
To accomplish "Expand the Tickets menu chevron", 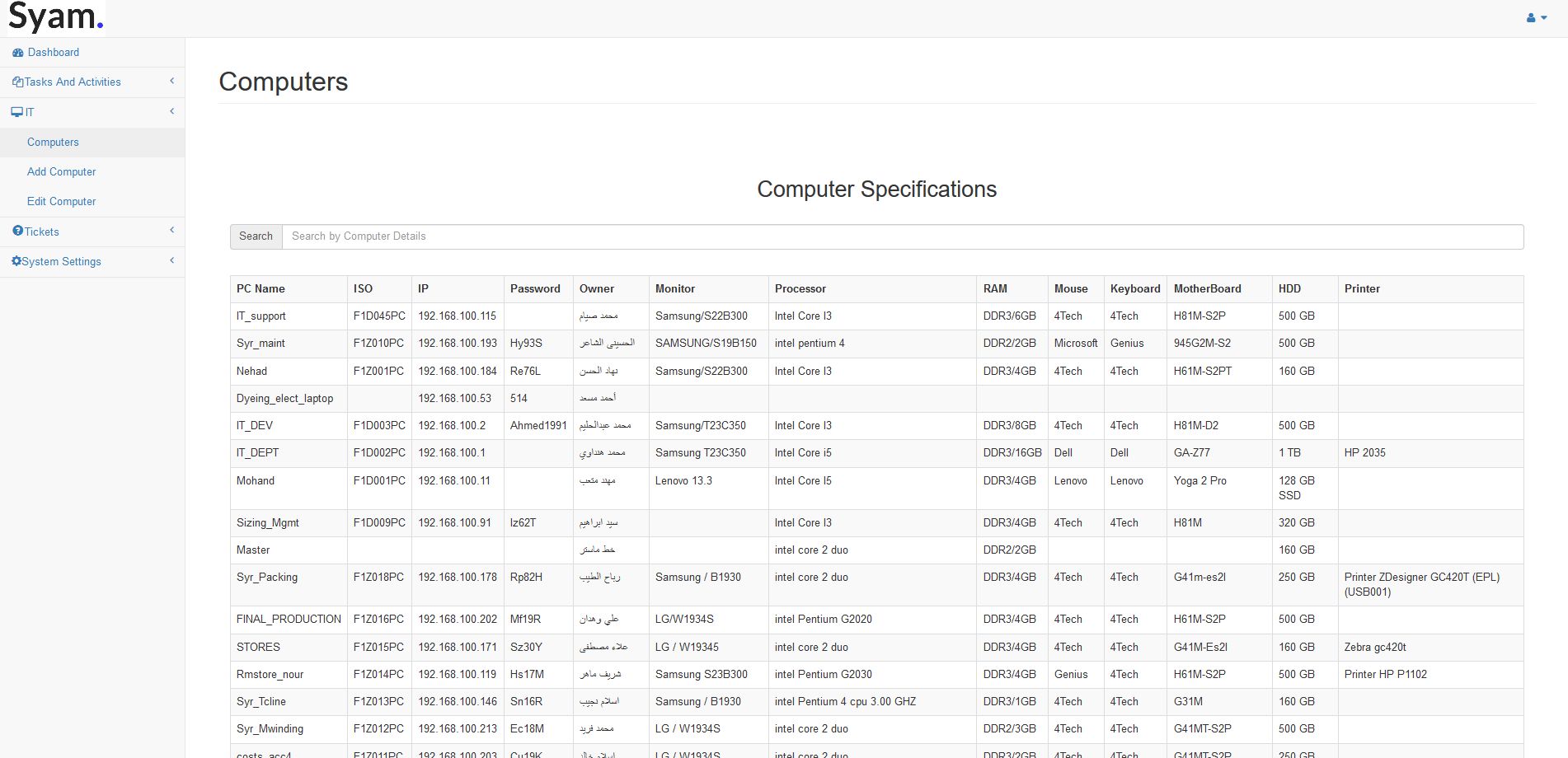I will [171, 231].
